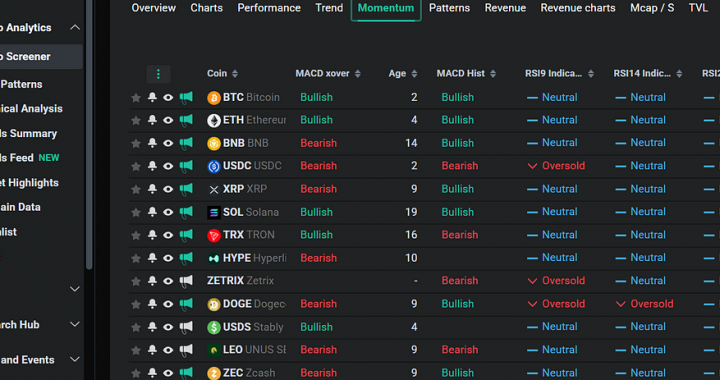Image resolution: width=720 pixels, height=380 pixels.
Task: Toggle watch eye for XRP row
Action: pyautogui.click(x=168, y=189)
